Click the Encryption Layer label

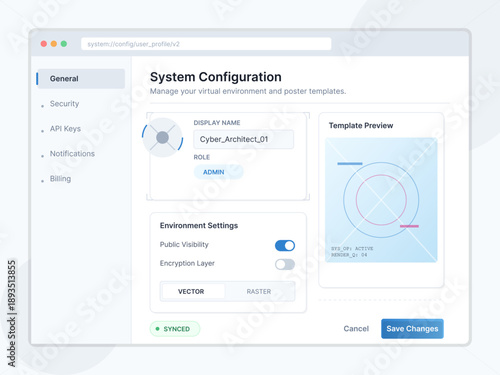point(187,263)
